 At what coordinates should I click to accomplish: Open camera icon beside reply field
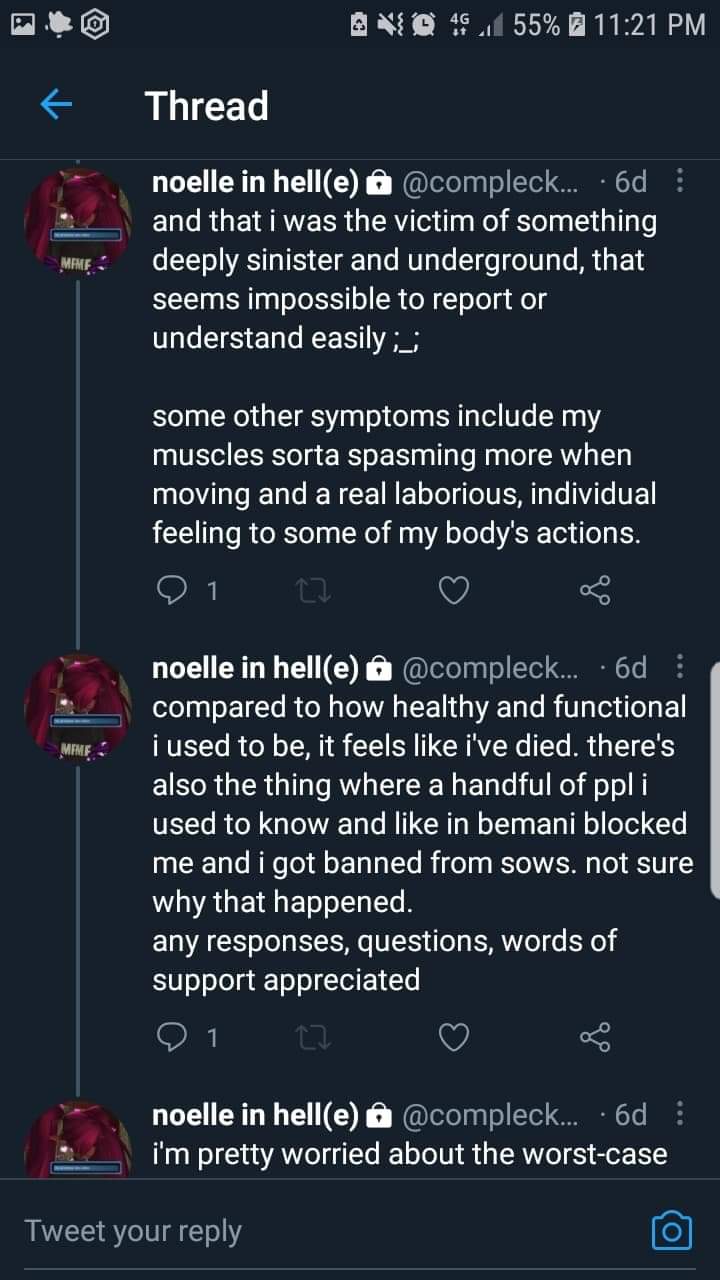click(x=671, y=1230)
